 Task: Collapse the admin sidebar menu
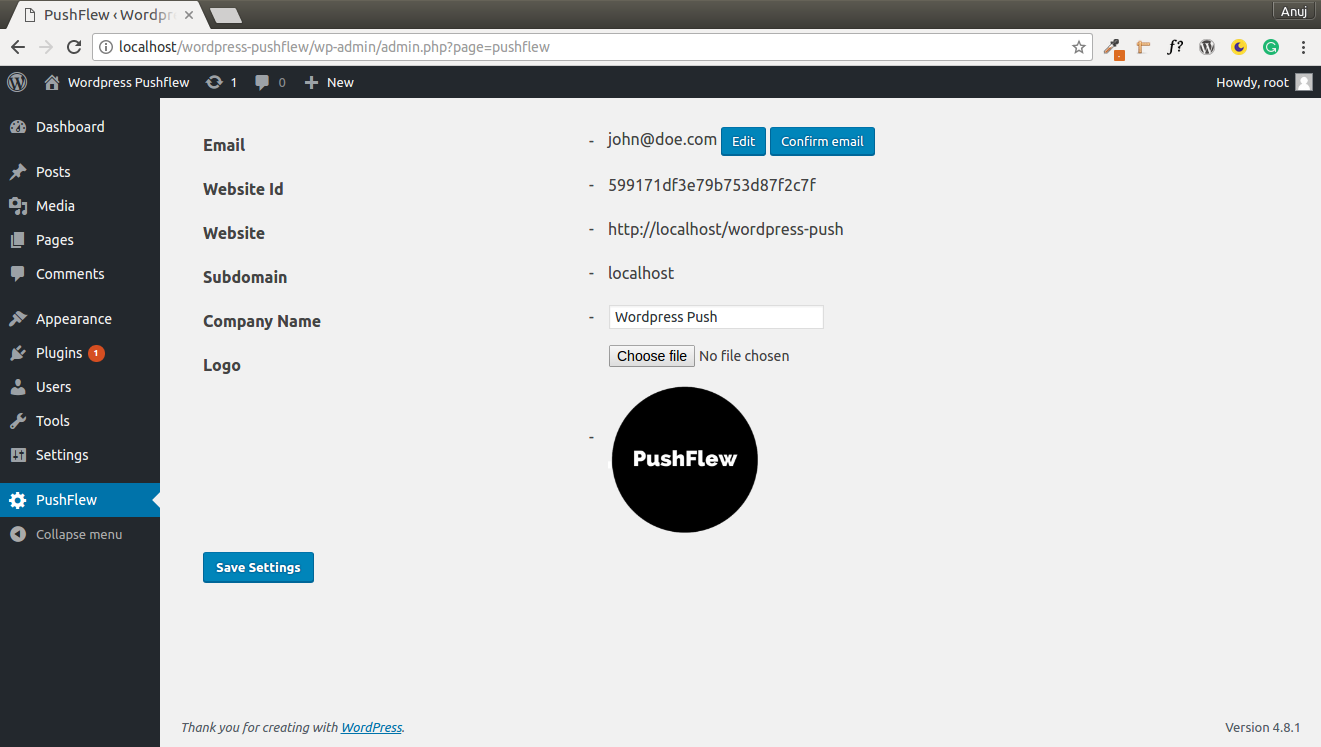pyautogui.click(x=80, y=534)
